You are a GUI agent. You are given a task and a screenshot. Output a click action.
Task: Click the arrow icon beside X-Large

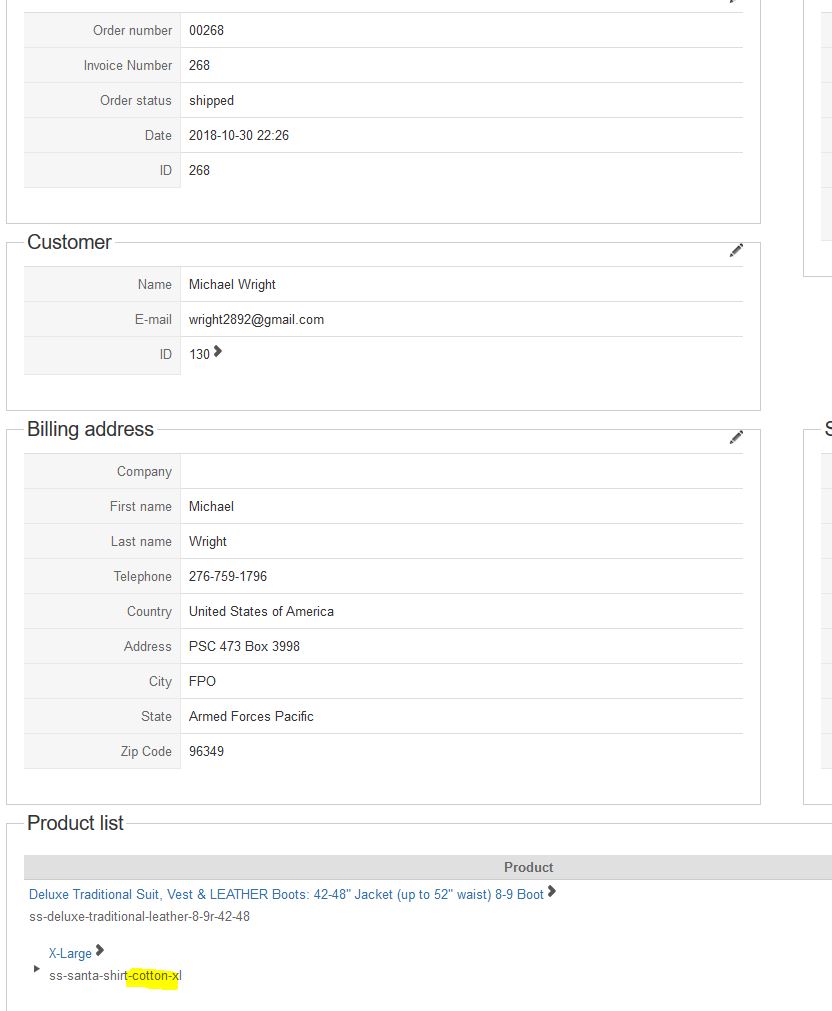pyautogui.click(x=100, y=951)
